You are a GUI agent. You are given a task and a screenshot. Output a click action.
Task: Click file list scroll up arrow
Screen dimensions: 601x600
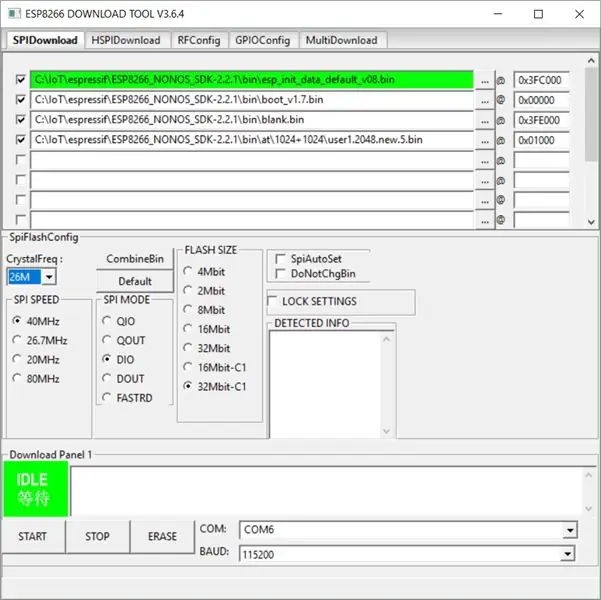coord(591,61)
